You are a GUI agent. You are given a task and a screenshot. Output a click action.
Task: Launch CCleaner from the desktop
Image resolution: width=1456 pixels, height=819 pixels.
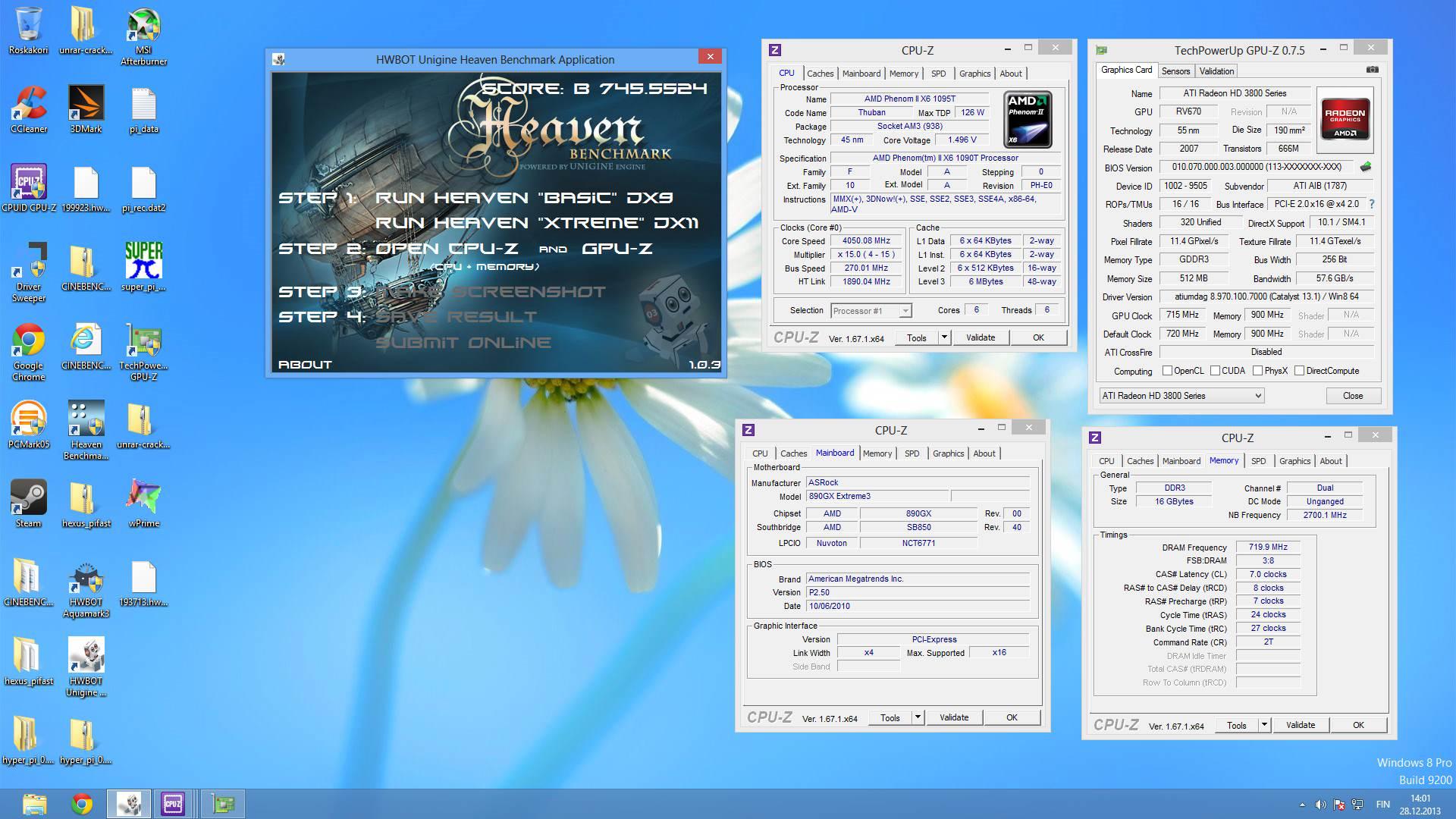point(29,109)
